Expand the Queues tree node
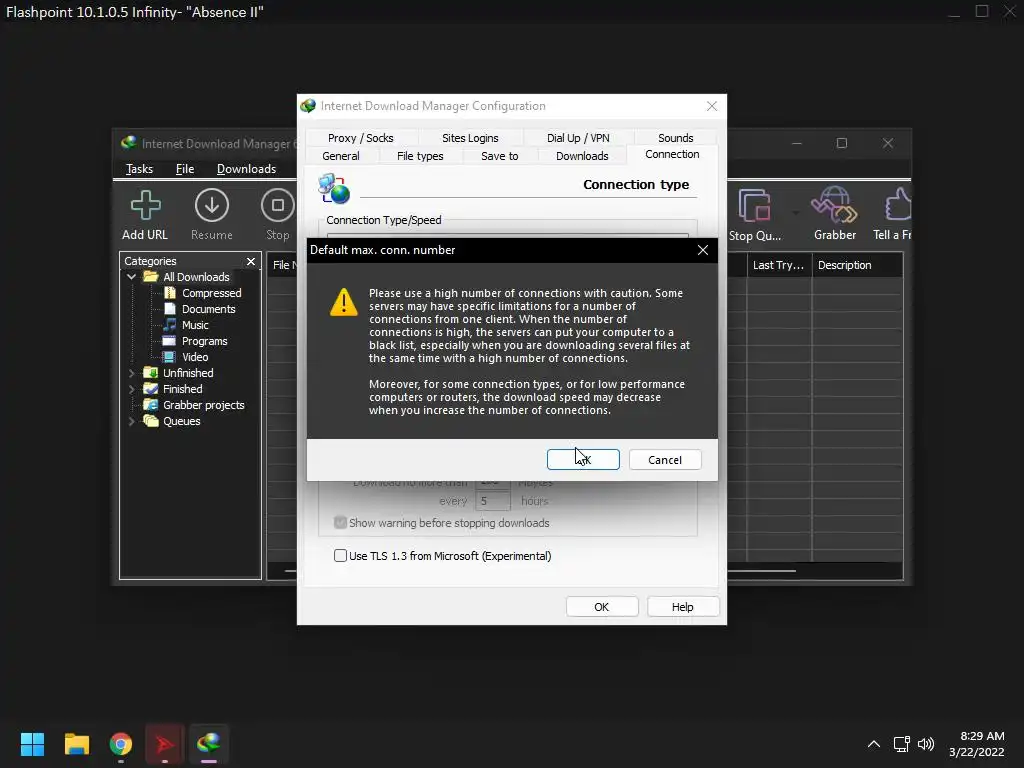Image resolution: width=1024 pixels, height=768 pixels. pyautogui.click(x=131, y=421)
